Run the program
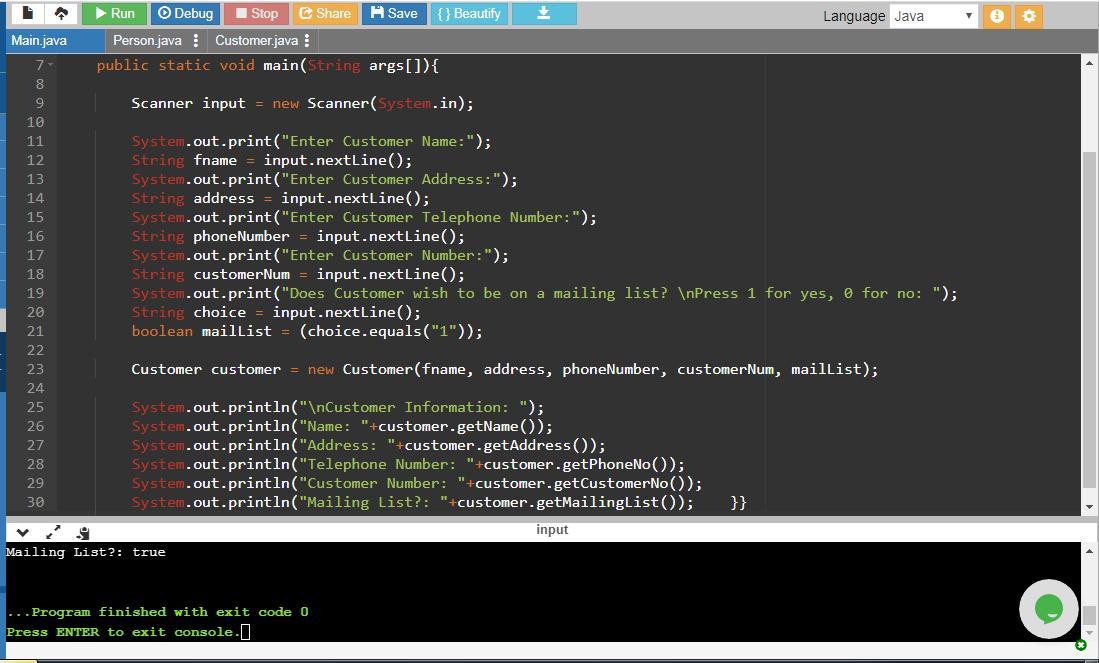The width and height of the screenshot is (1099, 663). 114,13
